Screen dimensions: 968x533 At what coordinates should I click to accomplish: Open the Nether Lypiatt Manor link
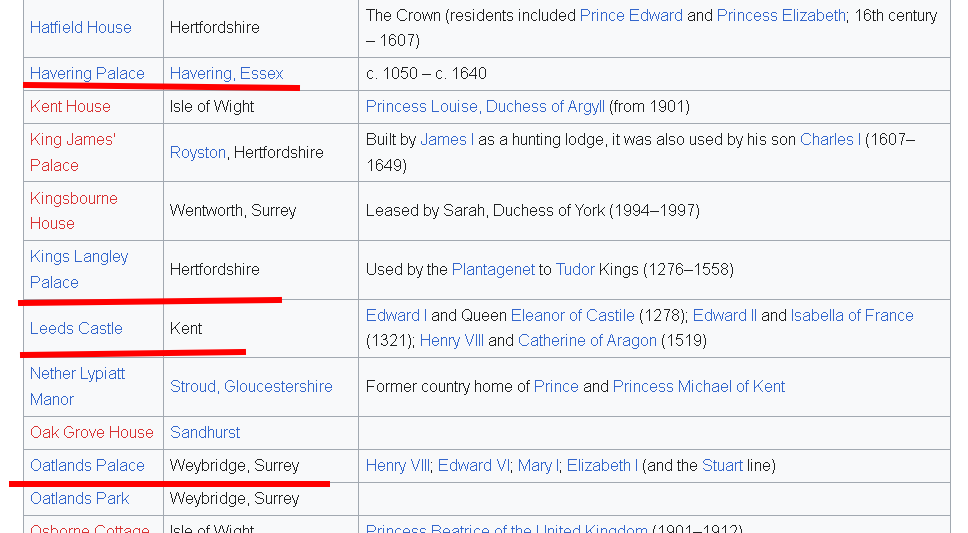point(77,387)
